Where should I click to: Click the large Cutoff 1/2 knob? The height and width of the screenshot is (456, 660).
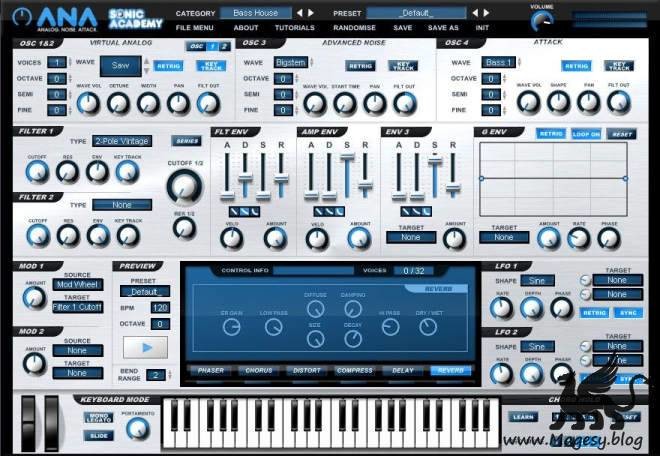pos(184,187)
